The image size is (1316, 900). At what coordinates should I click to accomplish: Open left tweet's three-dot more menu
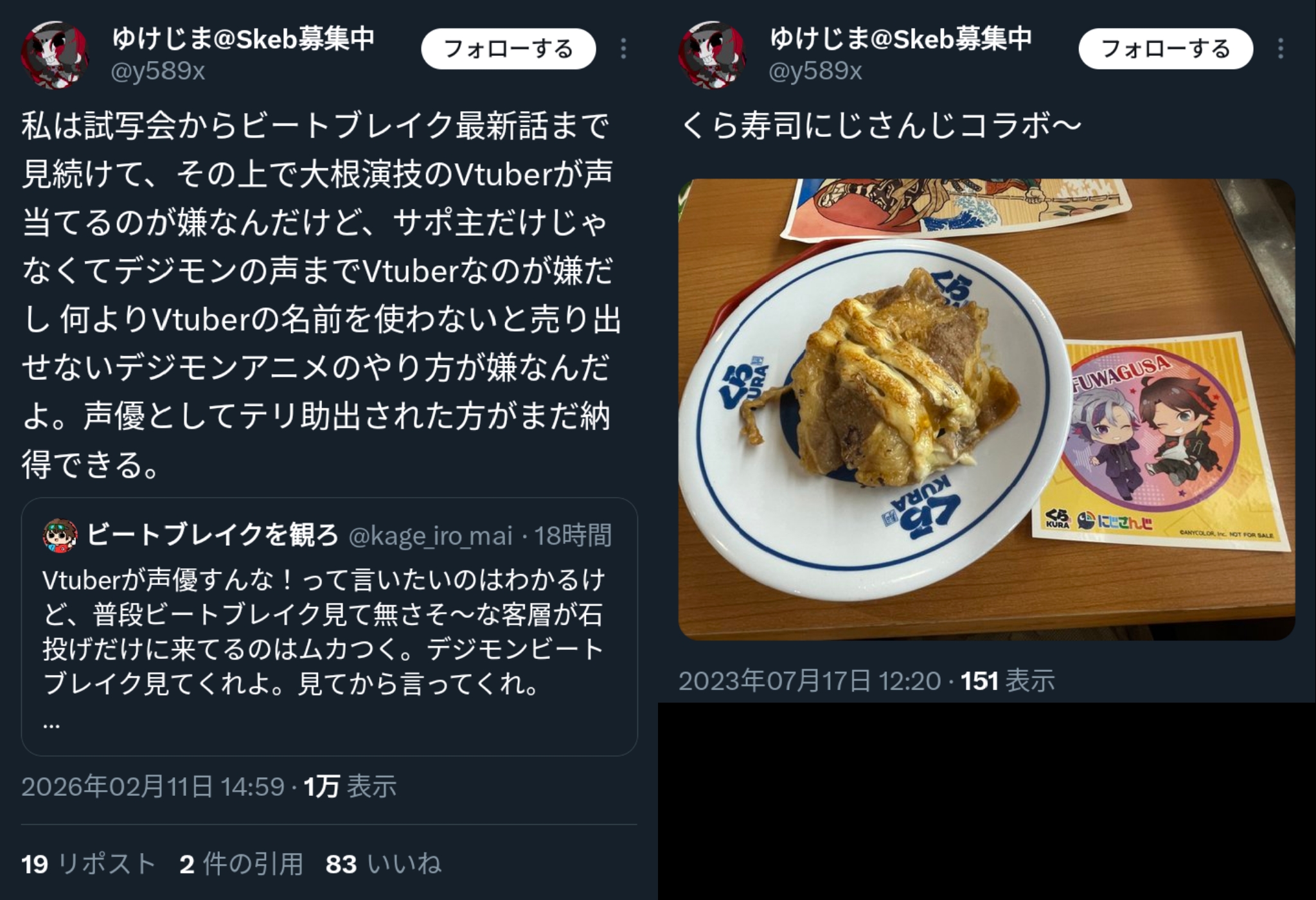coord(623,49)
